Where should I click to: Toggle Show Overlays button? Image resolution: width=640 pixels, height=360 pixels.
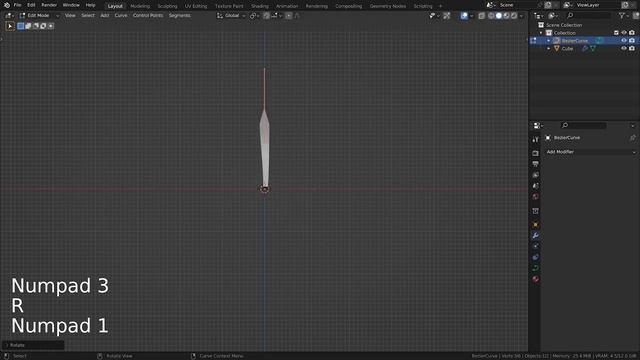tap(464, 16)
